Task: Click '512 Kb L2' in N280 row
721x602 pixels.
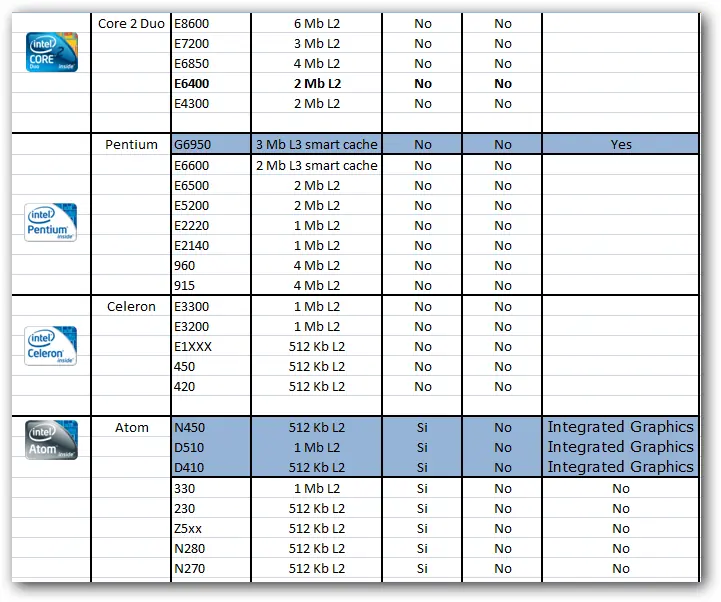Action: pos(317,549)
